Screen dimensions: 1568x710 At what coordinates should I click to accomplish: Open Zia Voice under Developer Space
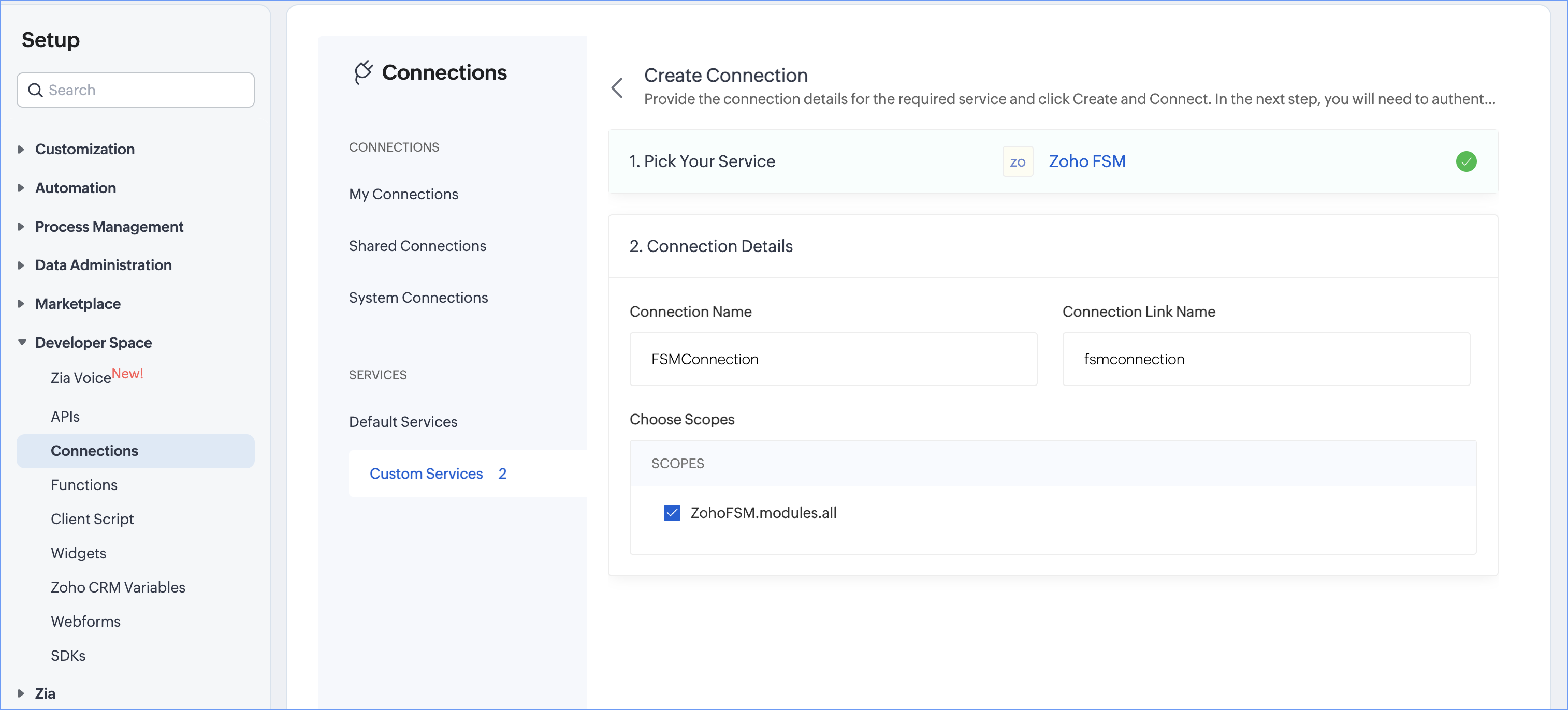[81, 378]
